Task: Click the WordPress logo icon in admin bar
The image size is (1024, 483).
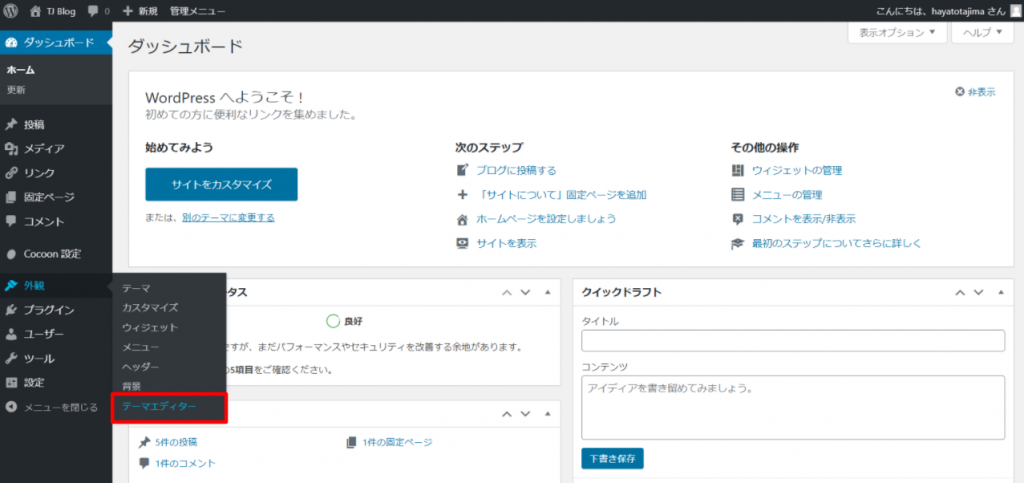Action: pyautogui.click(x=10, y=10)
